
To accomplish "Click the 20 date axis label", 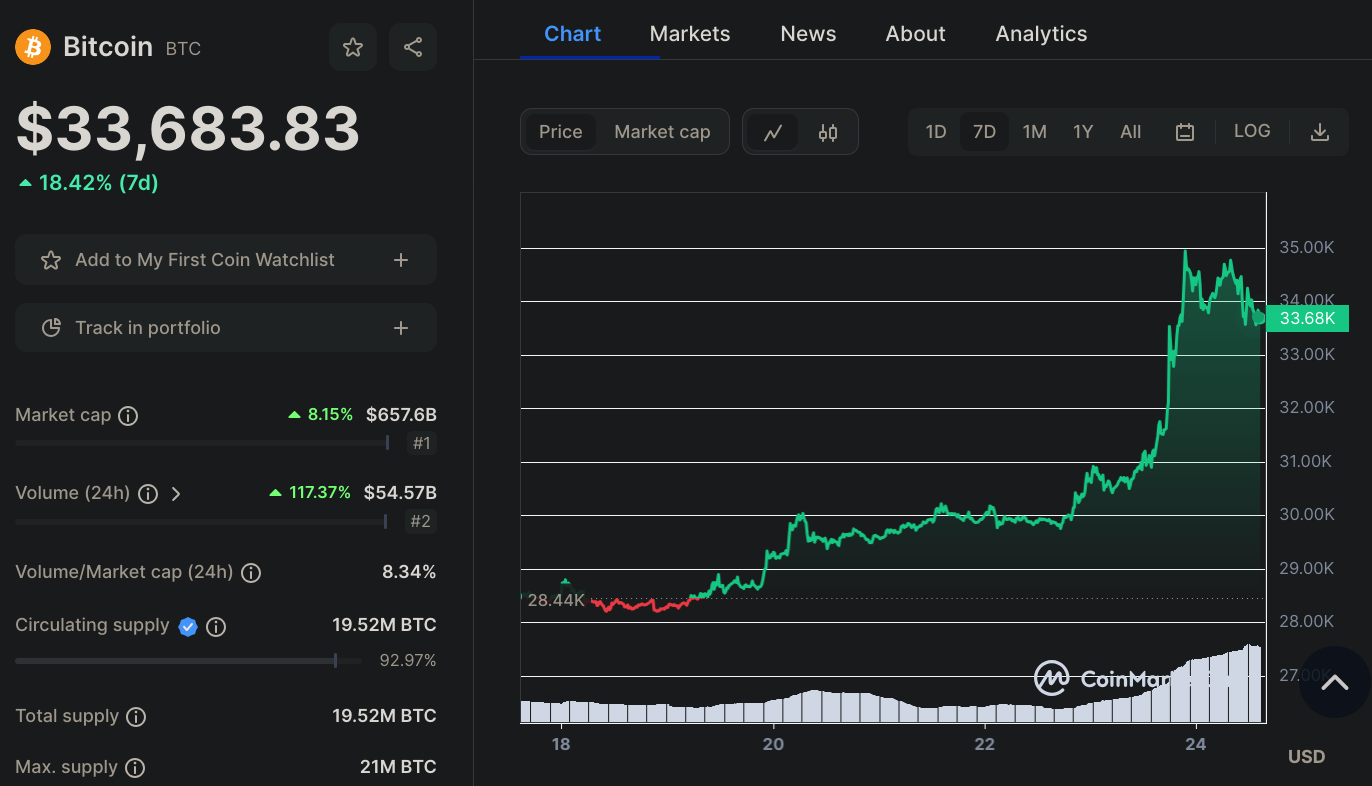I will 773,744.
